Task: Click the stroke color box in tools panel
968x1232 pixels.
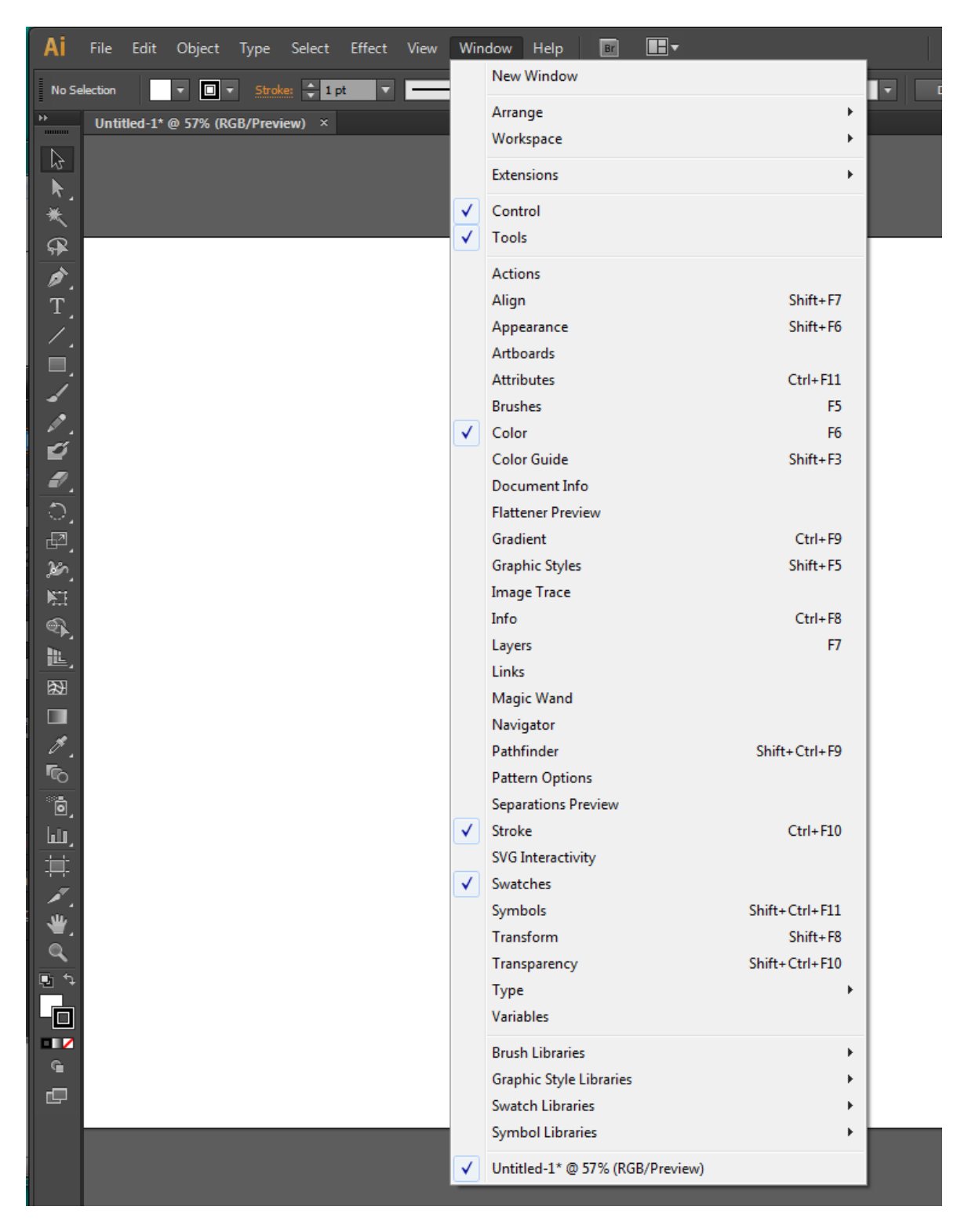Action: point(64,1019)
